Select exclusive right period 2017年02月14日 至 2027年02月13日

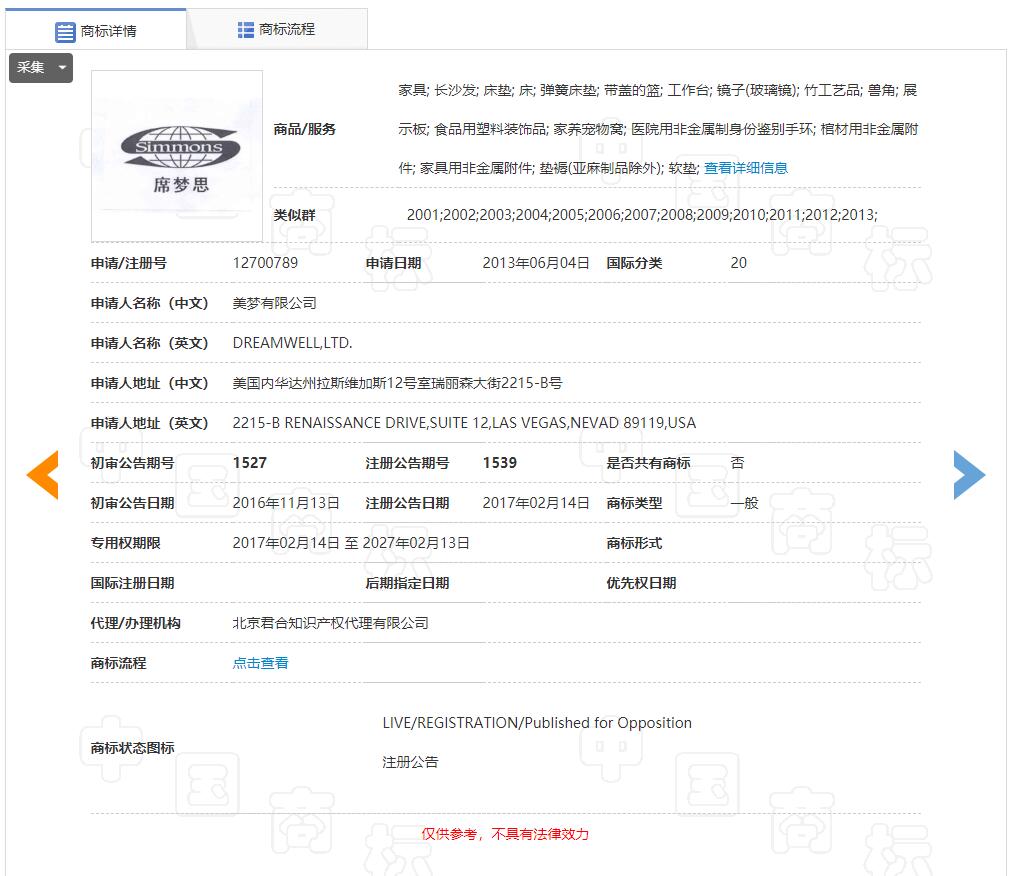[x=351, y=543]
